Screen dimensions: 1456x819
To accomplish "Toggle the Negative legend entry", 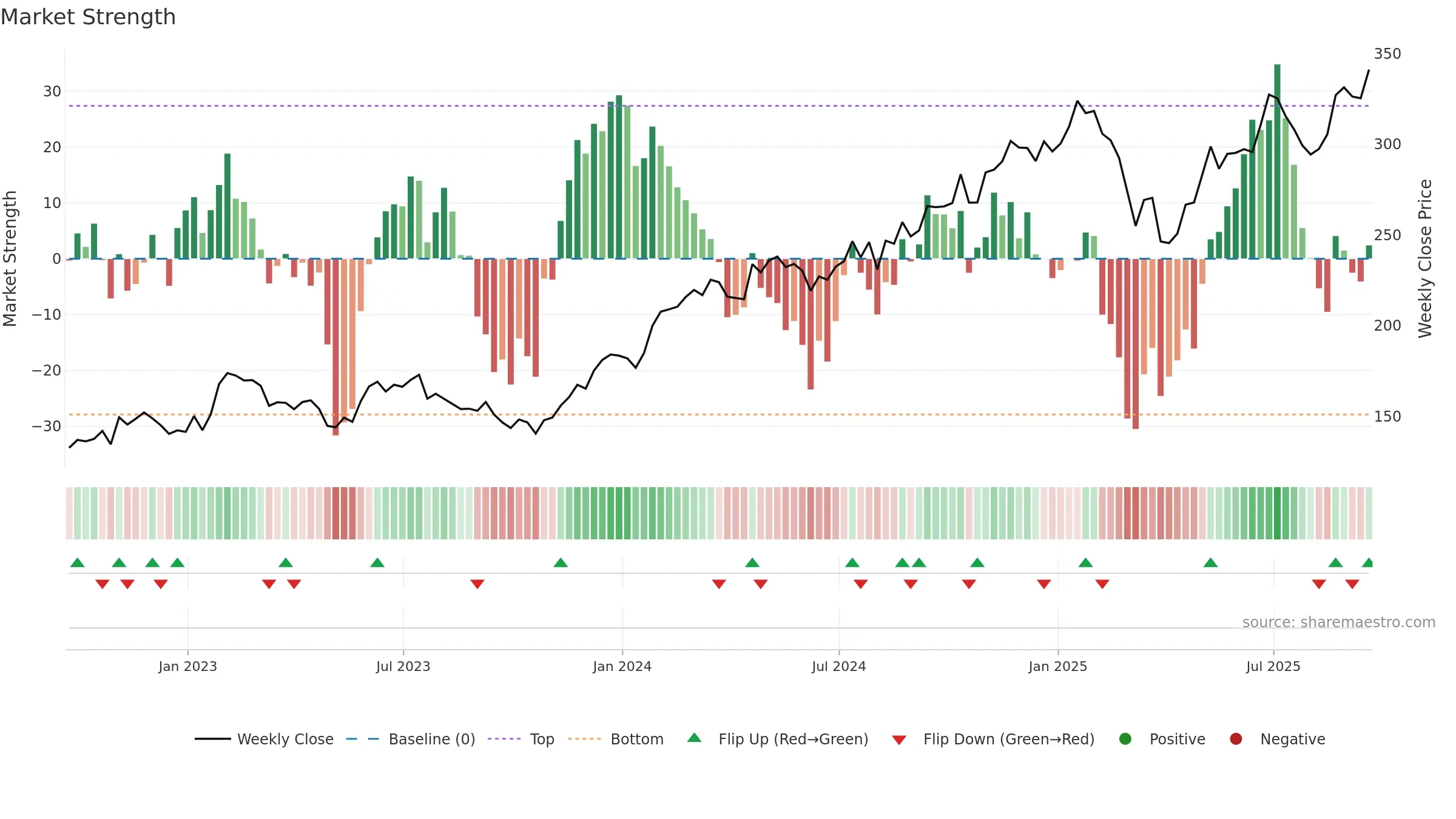I will [x=1277, y=739].
